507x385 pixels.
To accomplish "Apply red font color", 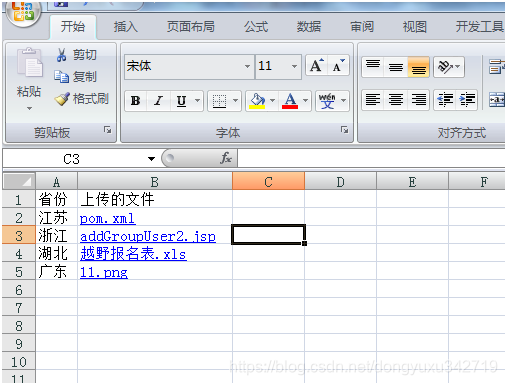I will pos(290,101).
